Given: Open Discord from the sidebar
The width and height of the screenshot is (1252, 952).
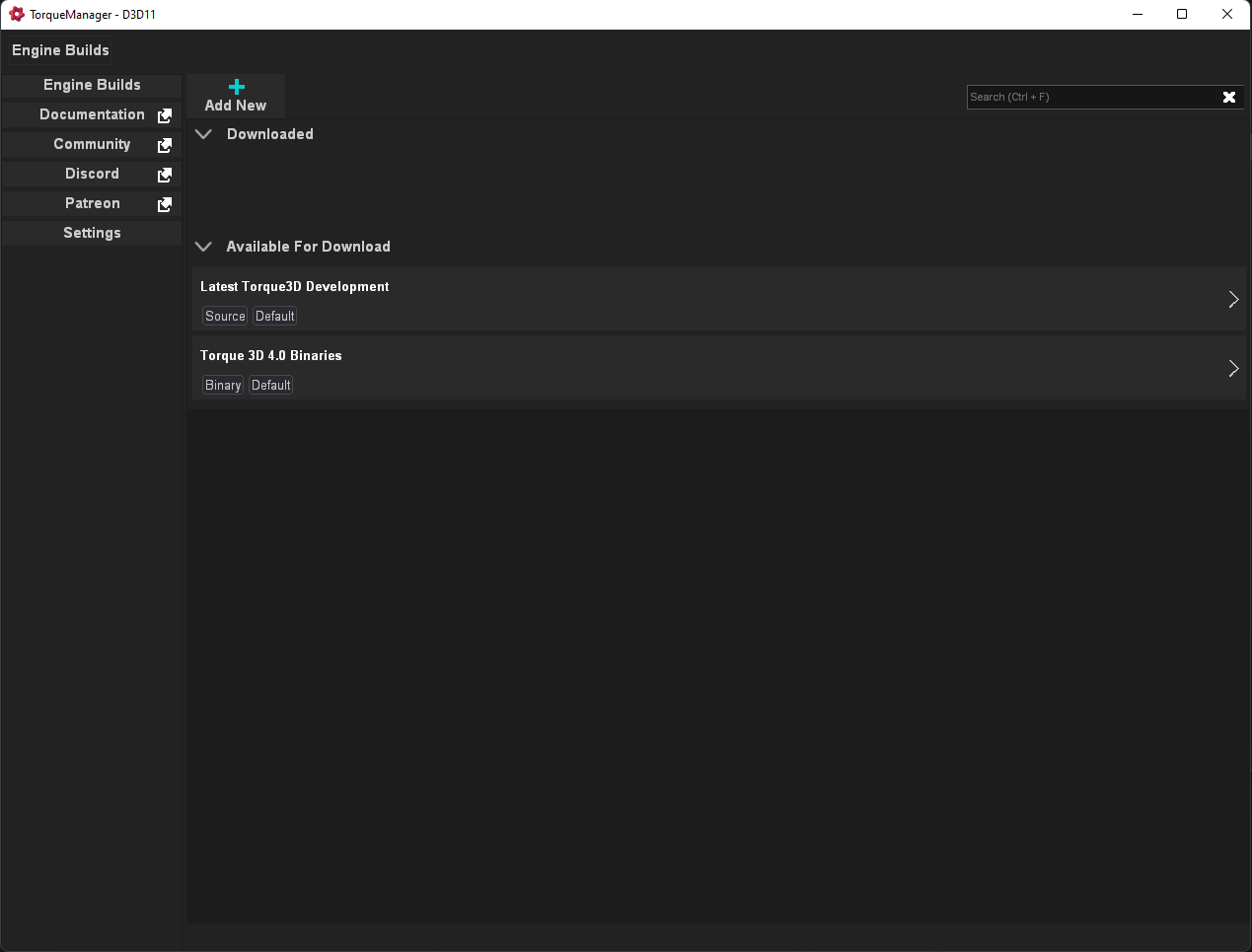Looking at the screenshot, I should tap(92, 174).
